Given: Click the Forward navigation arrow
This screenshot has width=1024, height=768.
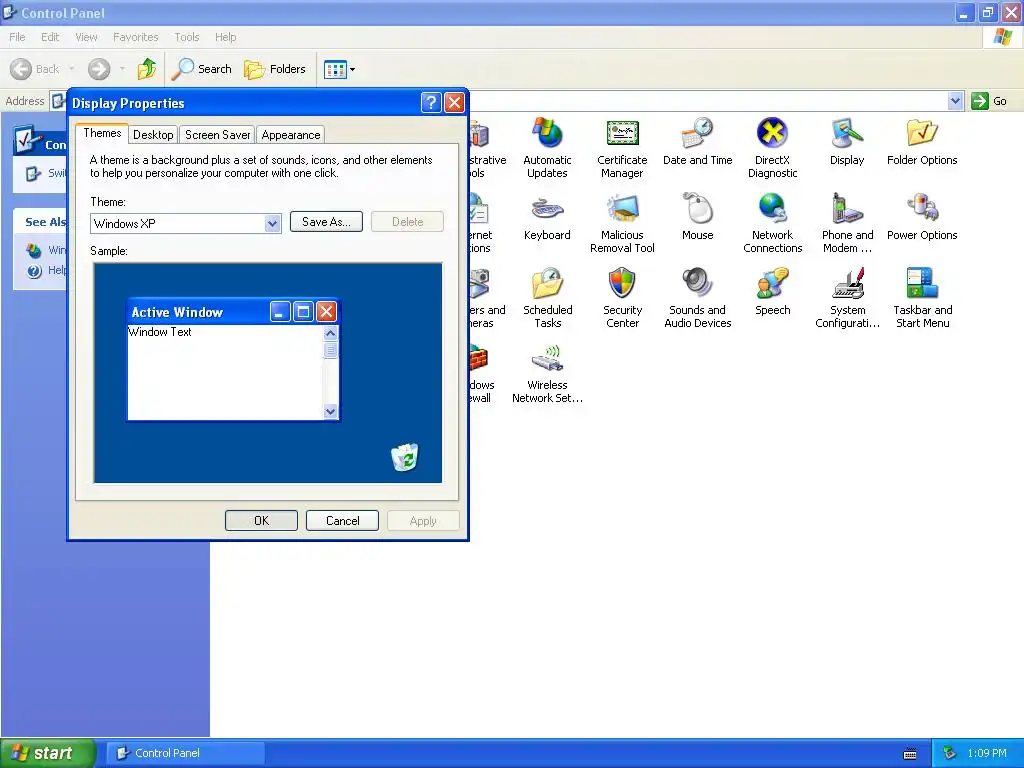Looking at the screenshot, I should point(99,69).
